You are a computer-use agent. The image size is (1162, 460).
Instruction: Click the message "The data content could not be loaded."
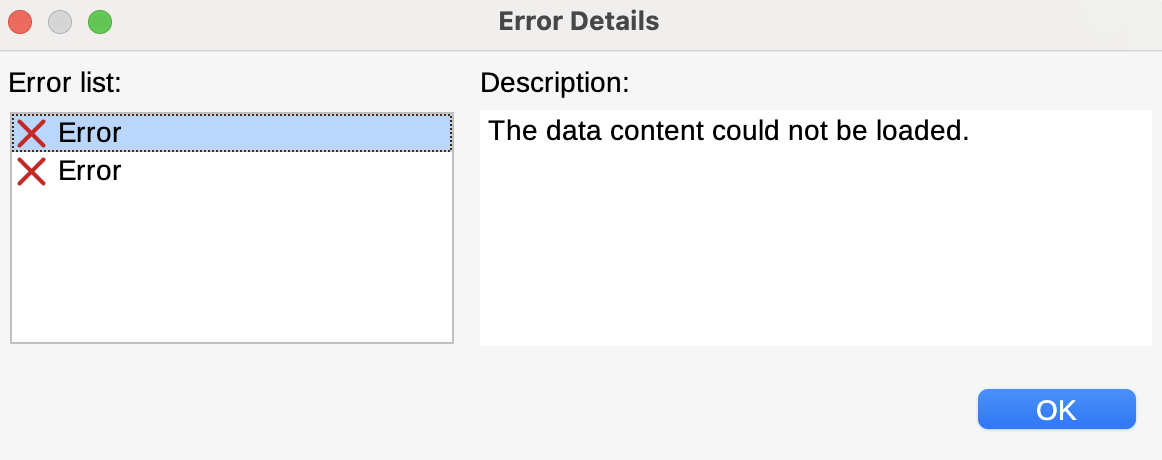click(x=728, y=131)
